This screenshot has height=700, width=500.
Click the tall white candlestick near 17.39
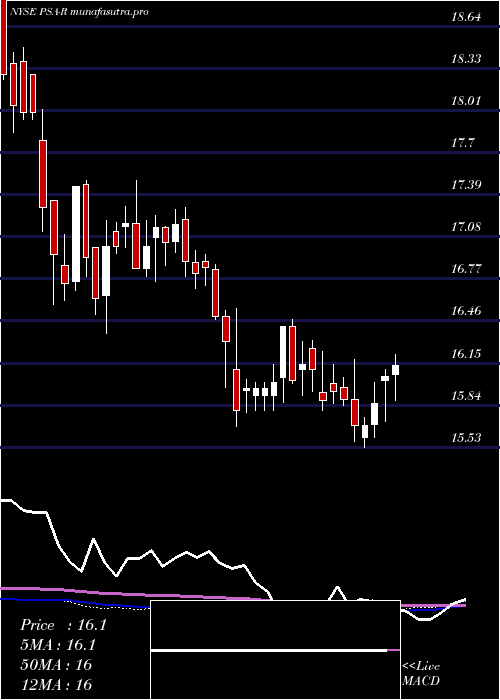76,234
